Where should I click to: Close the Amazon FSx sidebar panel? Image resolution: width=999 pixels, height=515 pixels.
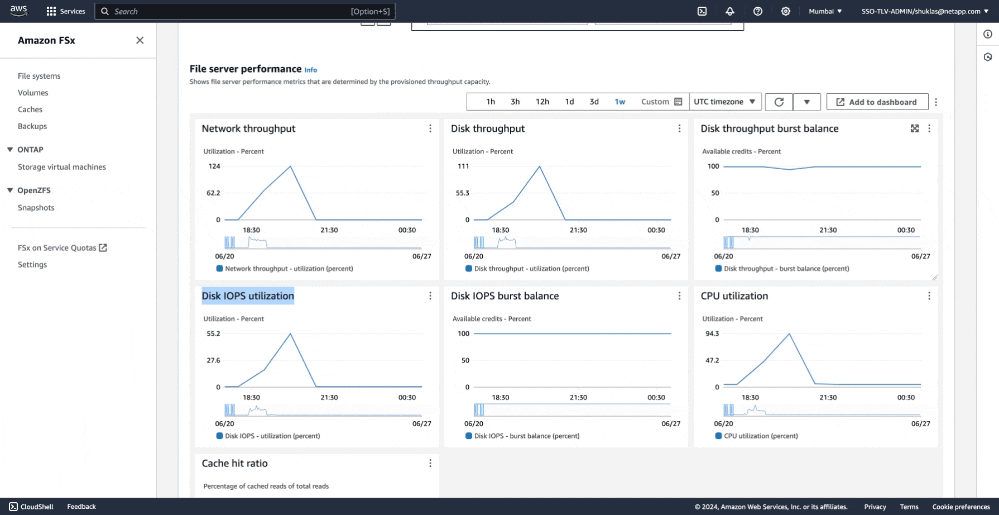tap(139, 40)
